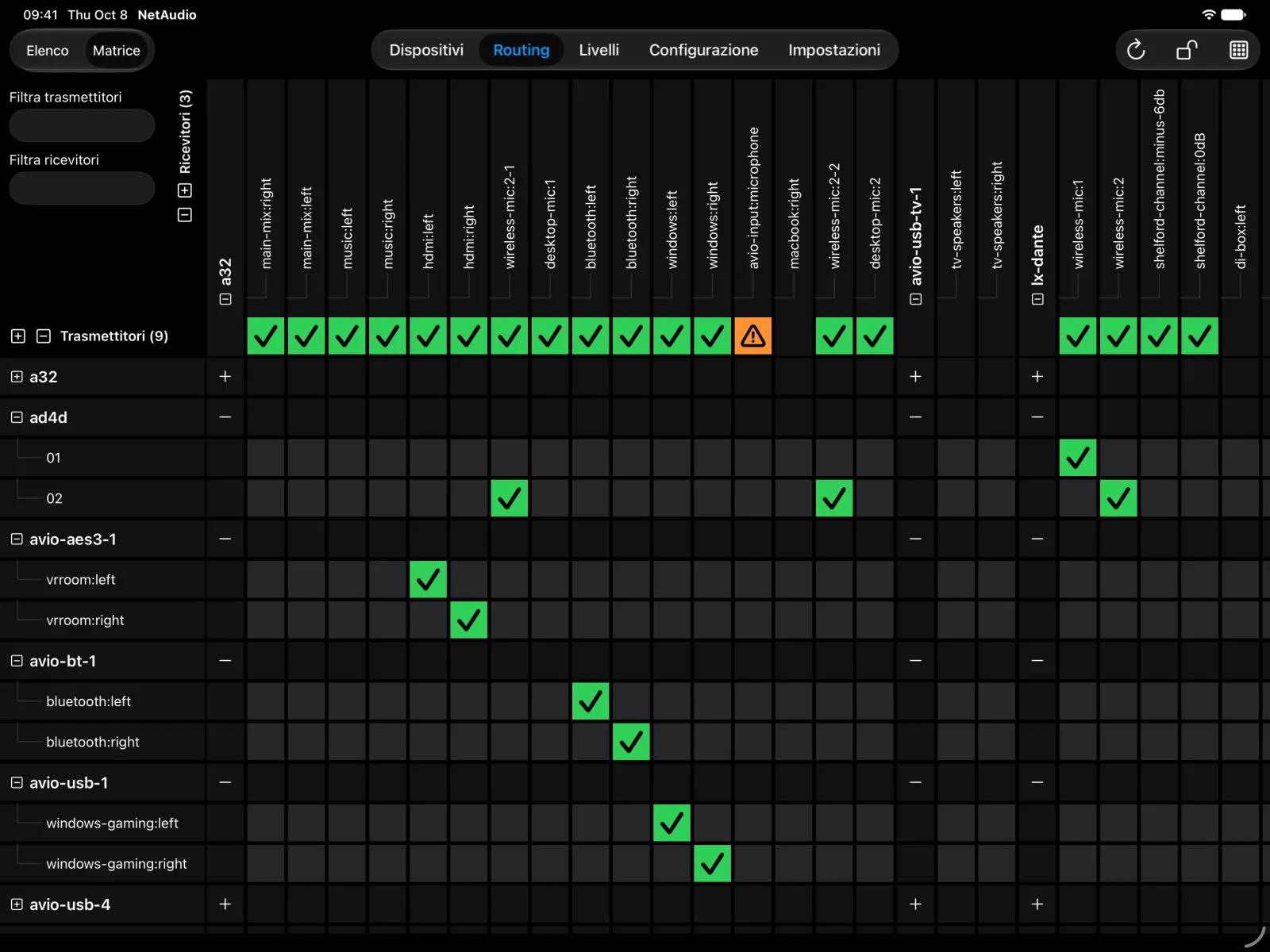Collapse all Trasmettitori with the minus icon

click(44, 336)
